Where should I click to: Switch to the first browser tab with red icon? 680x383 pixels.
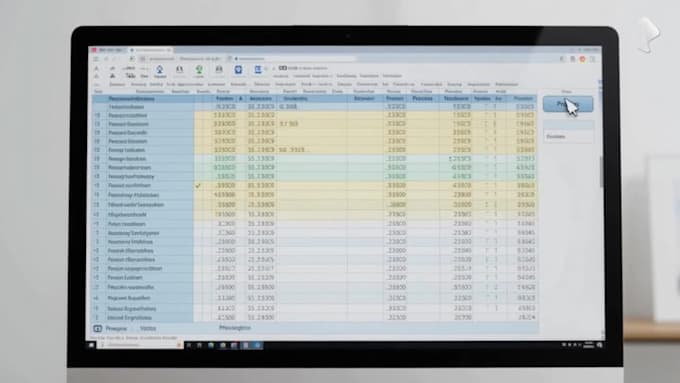pyautogui.click(x=108, y=50)
